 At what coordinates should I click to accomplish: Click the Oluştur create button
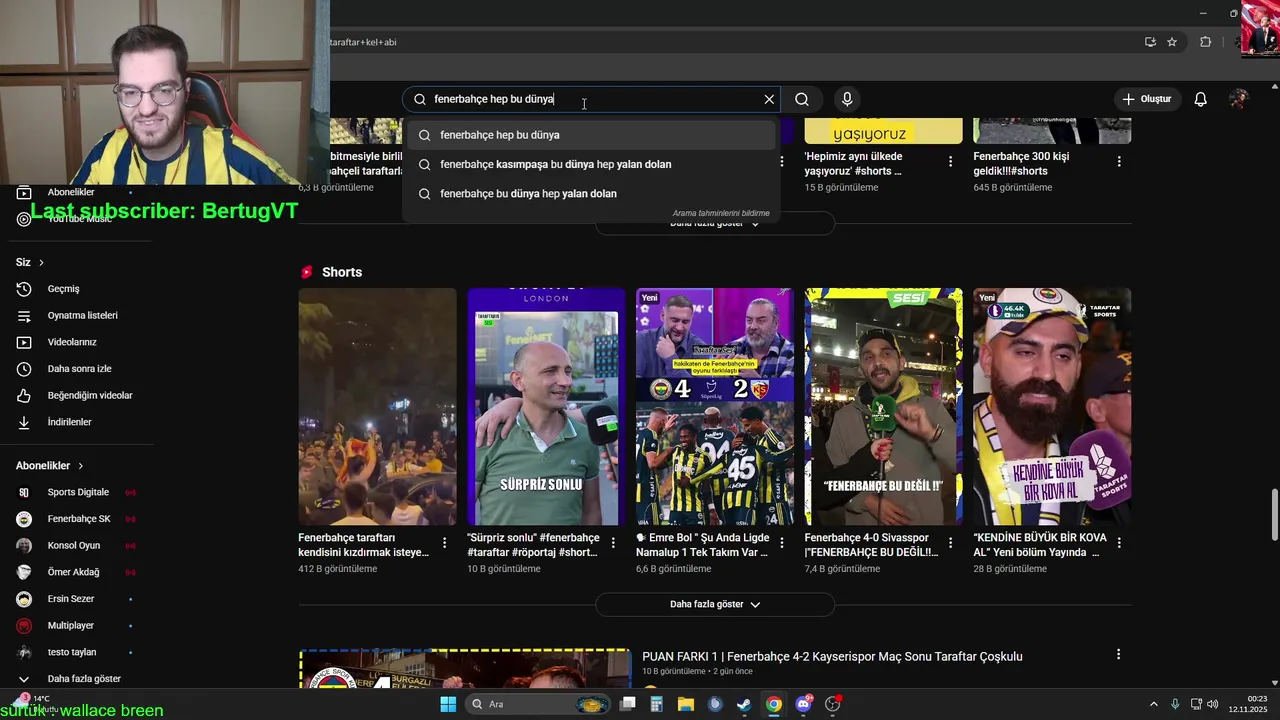click(1146, 99)
